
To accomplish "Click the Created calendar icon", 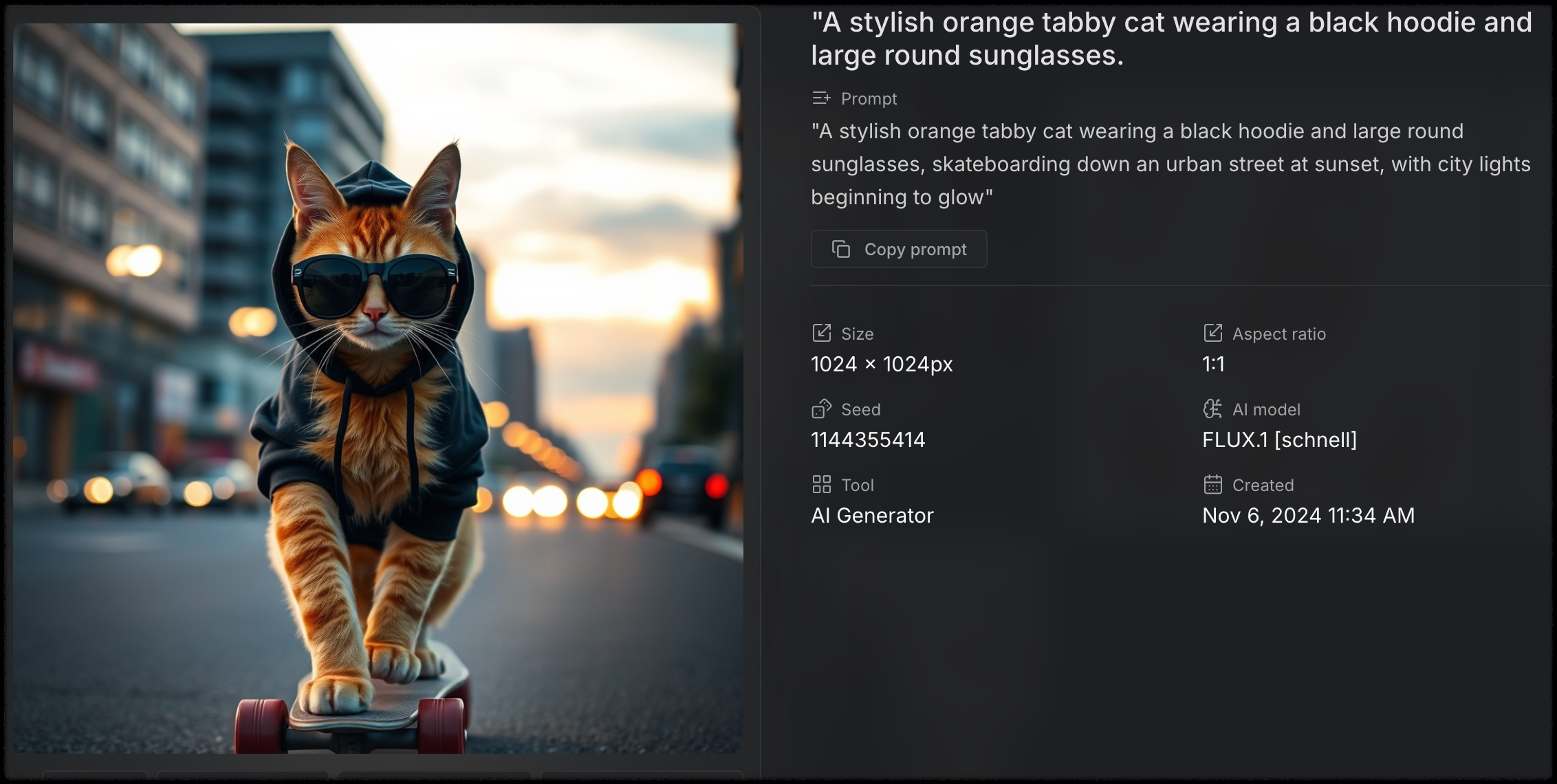I will (1212, 485).
